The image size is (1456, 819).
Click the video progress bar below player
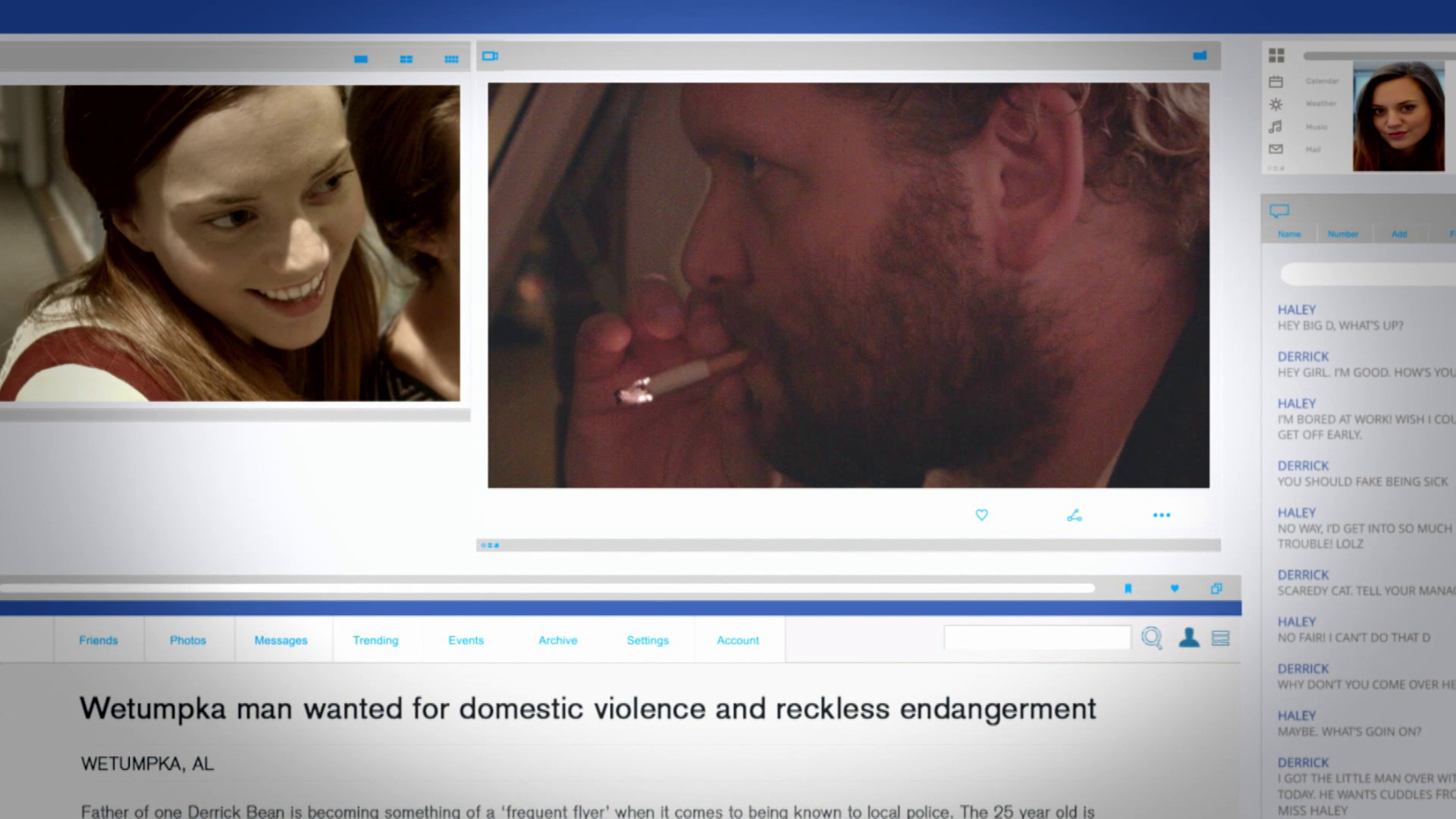point(848,545)
